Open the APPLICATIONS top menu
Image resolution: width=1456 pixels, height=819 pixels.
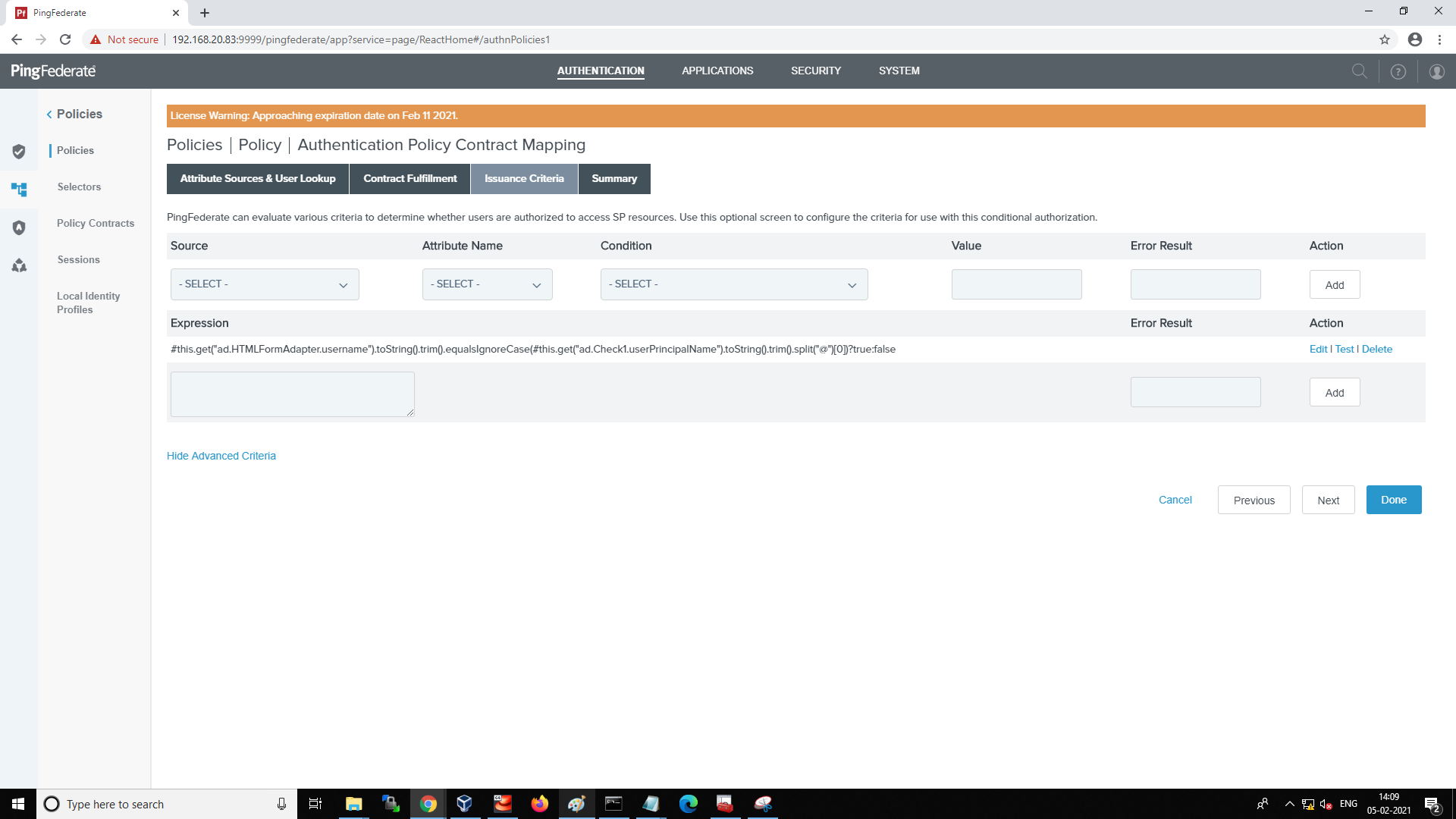tap(717, 71)
